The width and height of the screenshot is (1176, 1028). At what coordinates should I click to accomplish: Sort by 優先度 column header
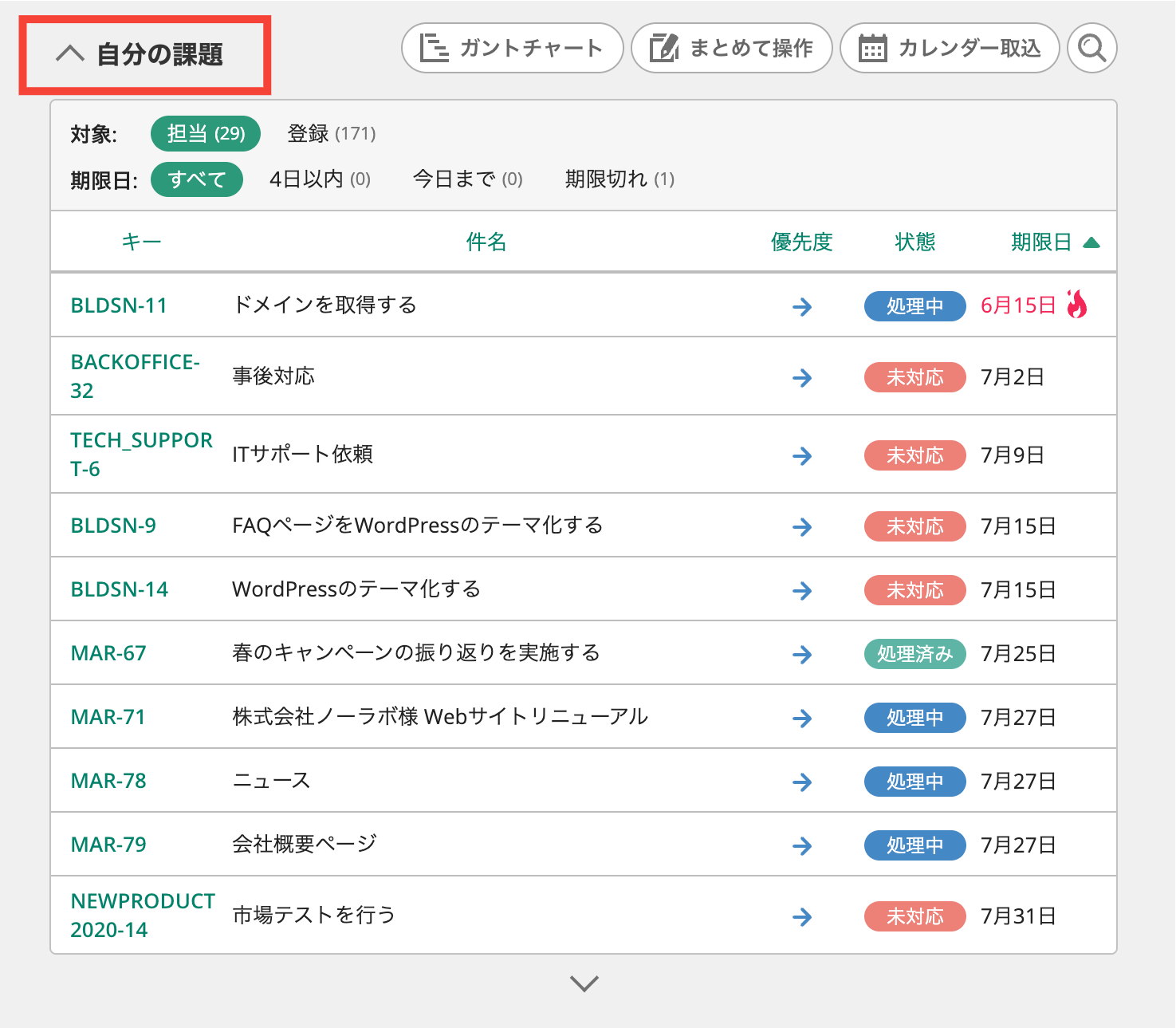coord(801,242)
